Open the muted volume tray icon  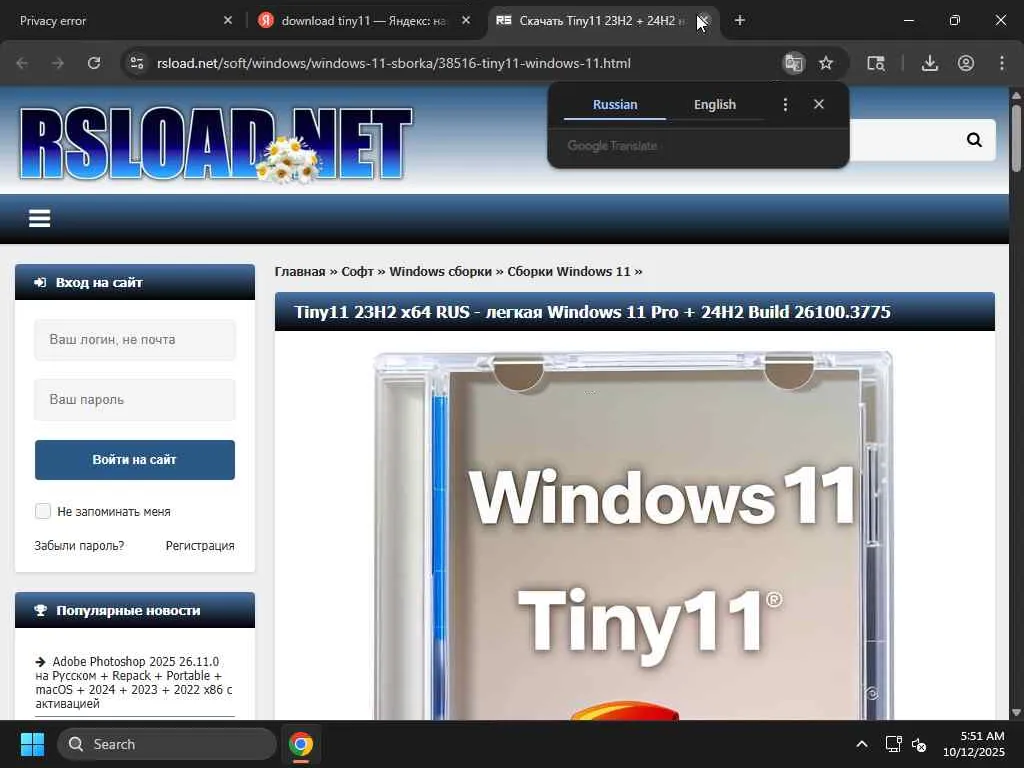919,744
